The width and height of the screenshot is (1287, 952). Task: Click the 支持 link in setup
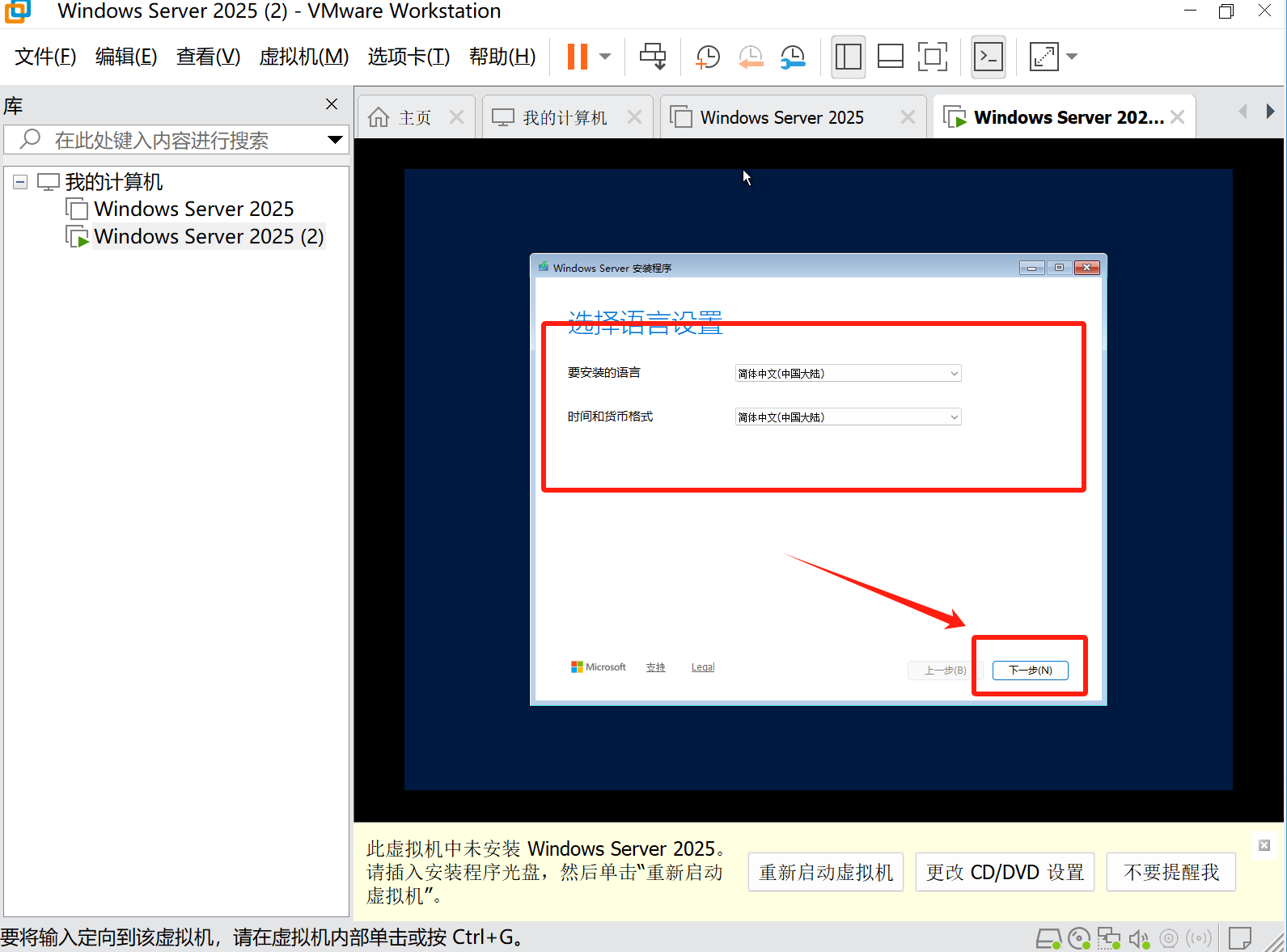655,667
